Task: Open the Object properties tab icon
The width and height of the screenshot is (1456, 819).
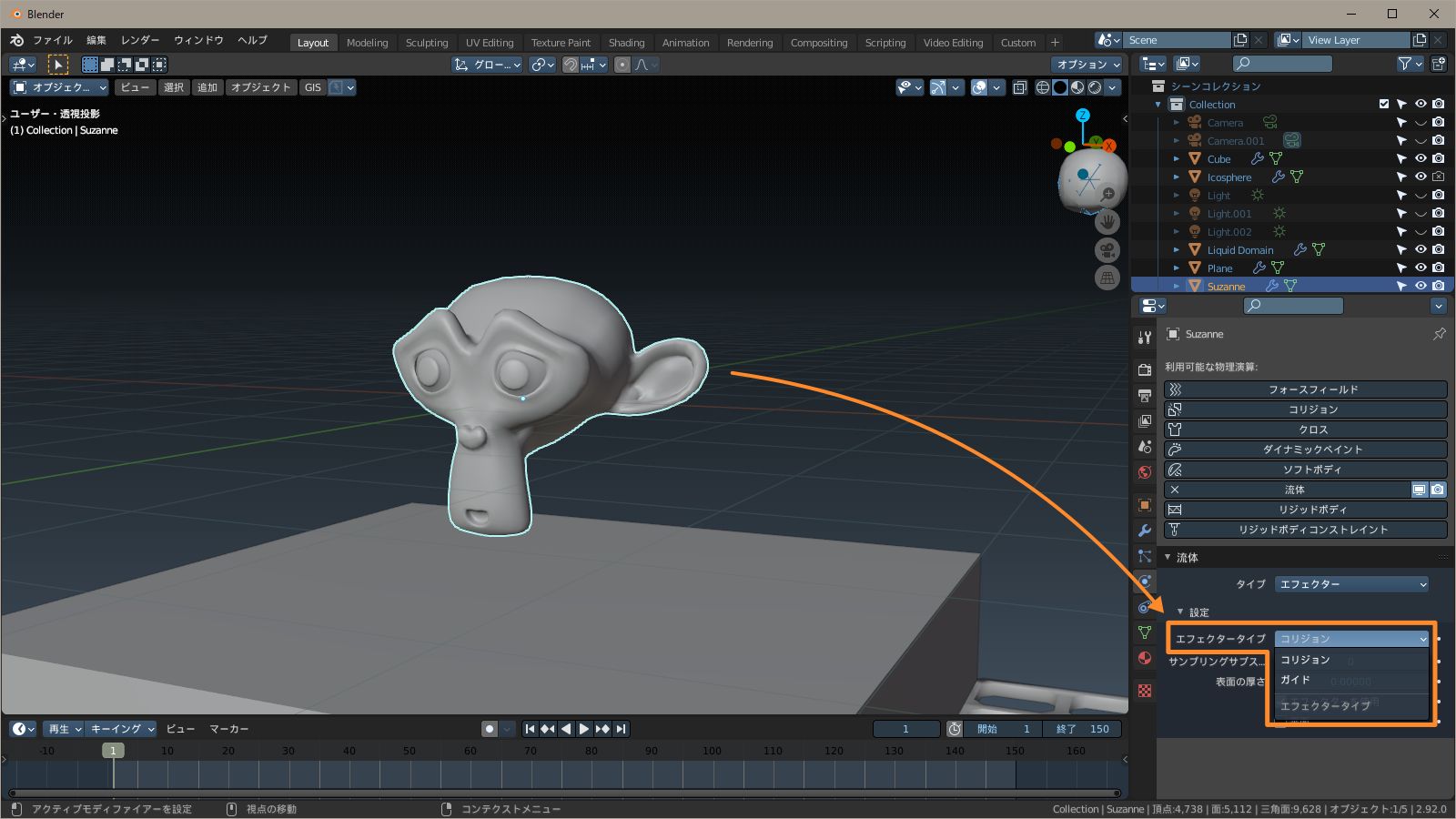Action: (1145, 505)
